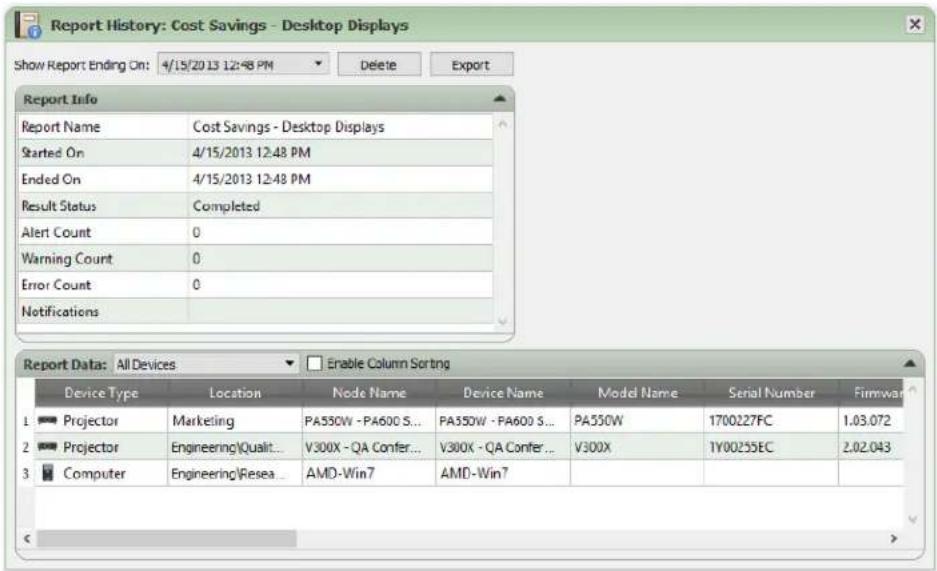Click down arrow of Report Data vertical scrollbar

pyautogui.click(x=912, y=520)
